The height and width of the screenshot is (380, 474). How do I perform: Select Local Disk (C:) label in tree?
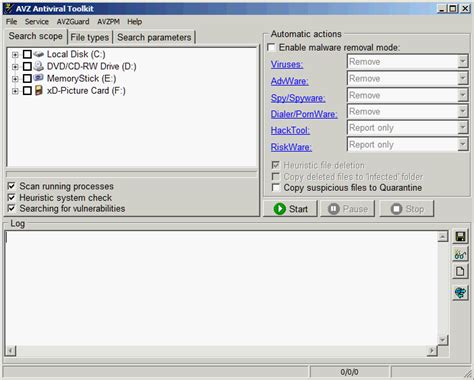coord(76,54)
